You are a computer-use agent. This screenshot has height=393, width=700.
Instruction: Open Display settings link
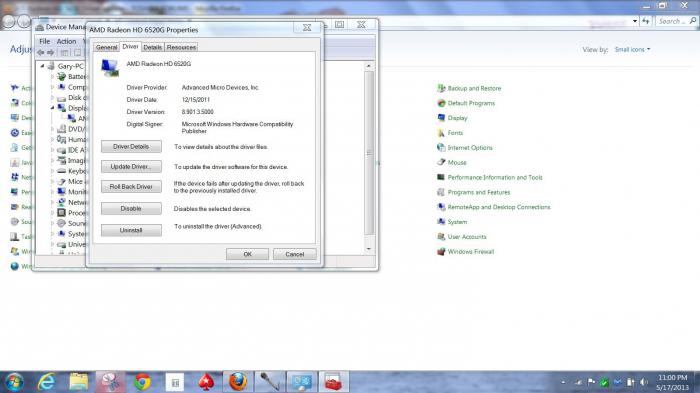click(x=457, y=118)
